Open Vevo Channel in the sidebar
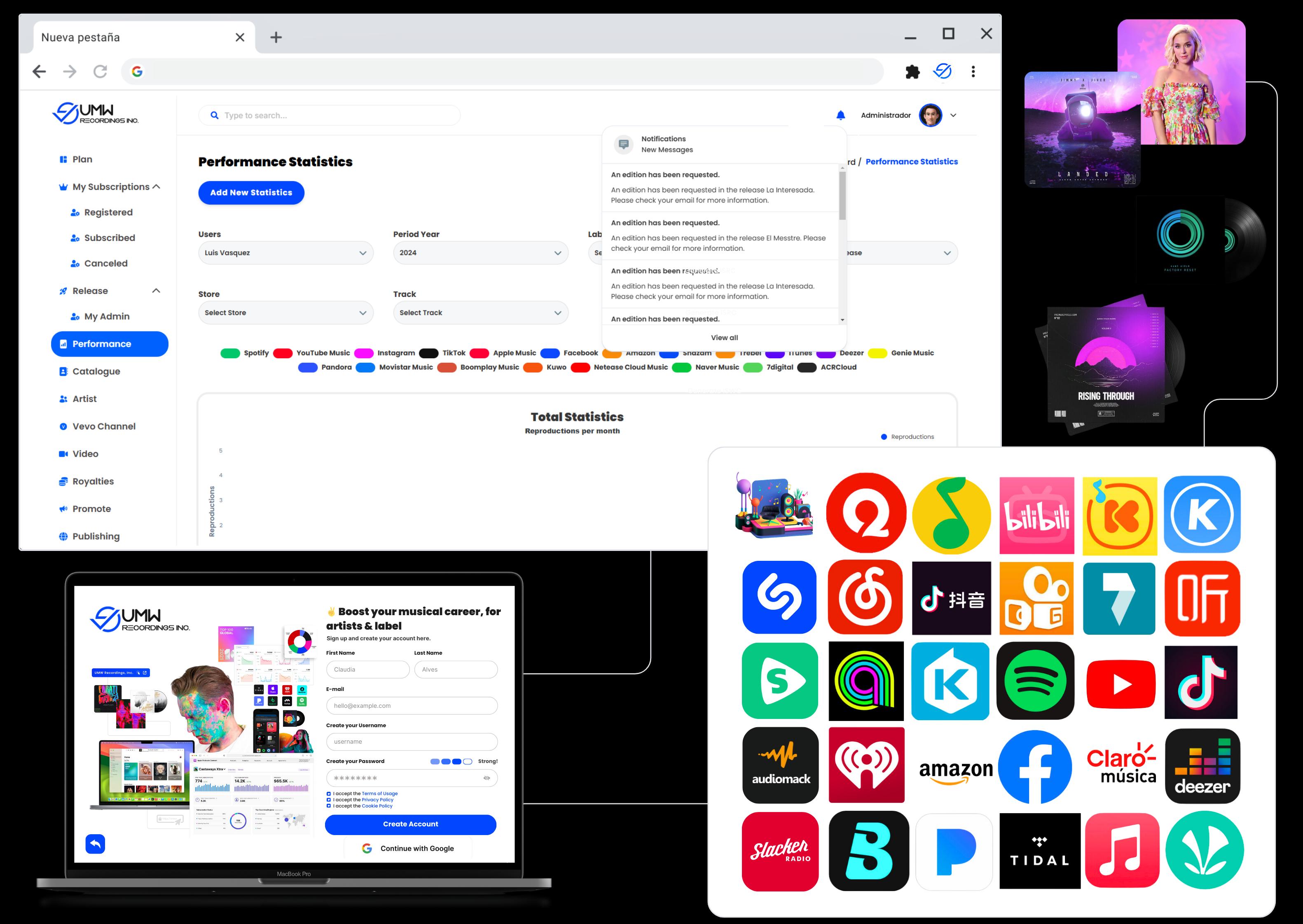 (97, 426)
